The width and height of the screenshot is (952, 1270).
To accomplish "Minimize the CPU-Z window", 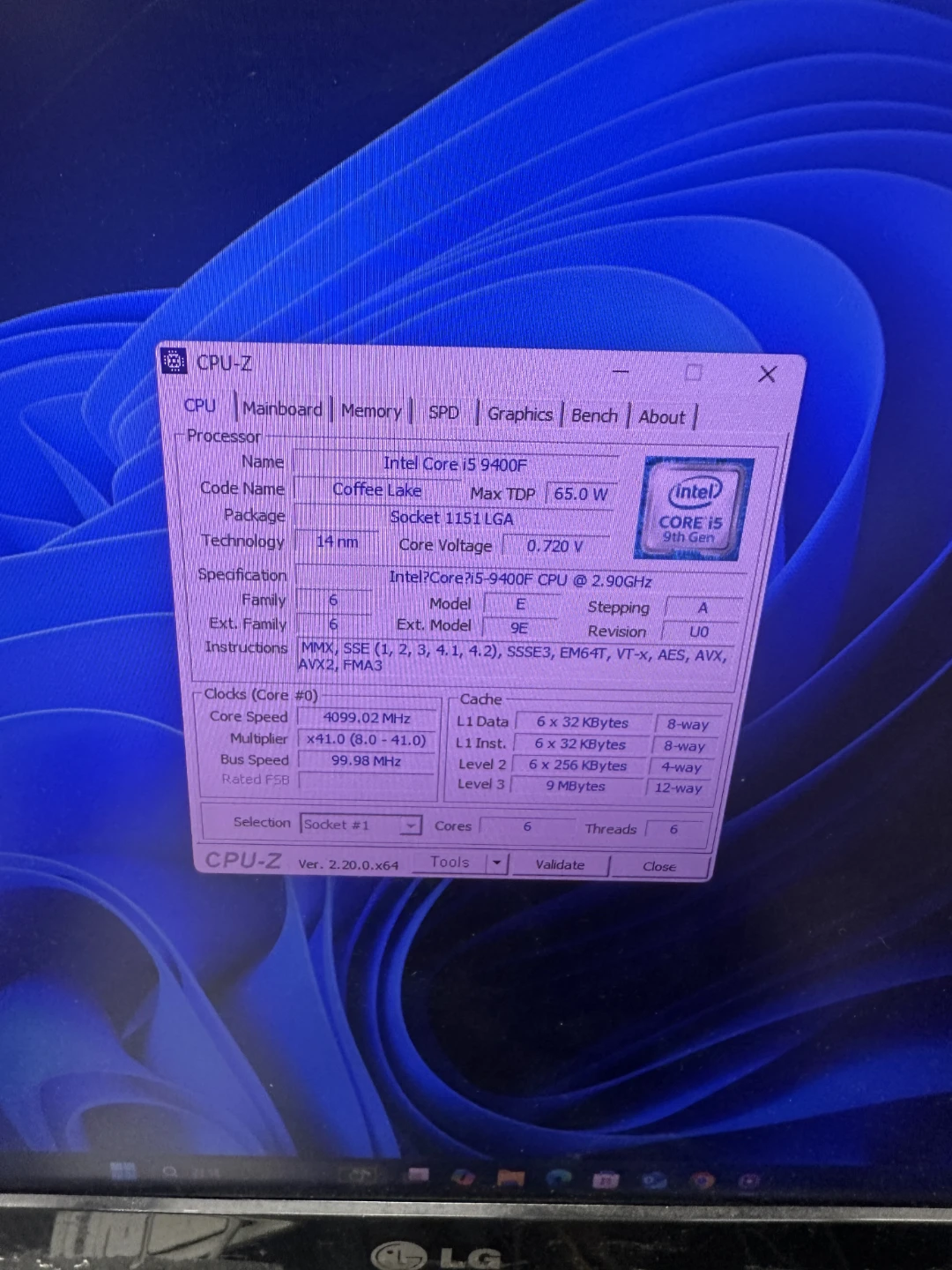I will [621, 371].
